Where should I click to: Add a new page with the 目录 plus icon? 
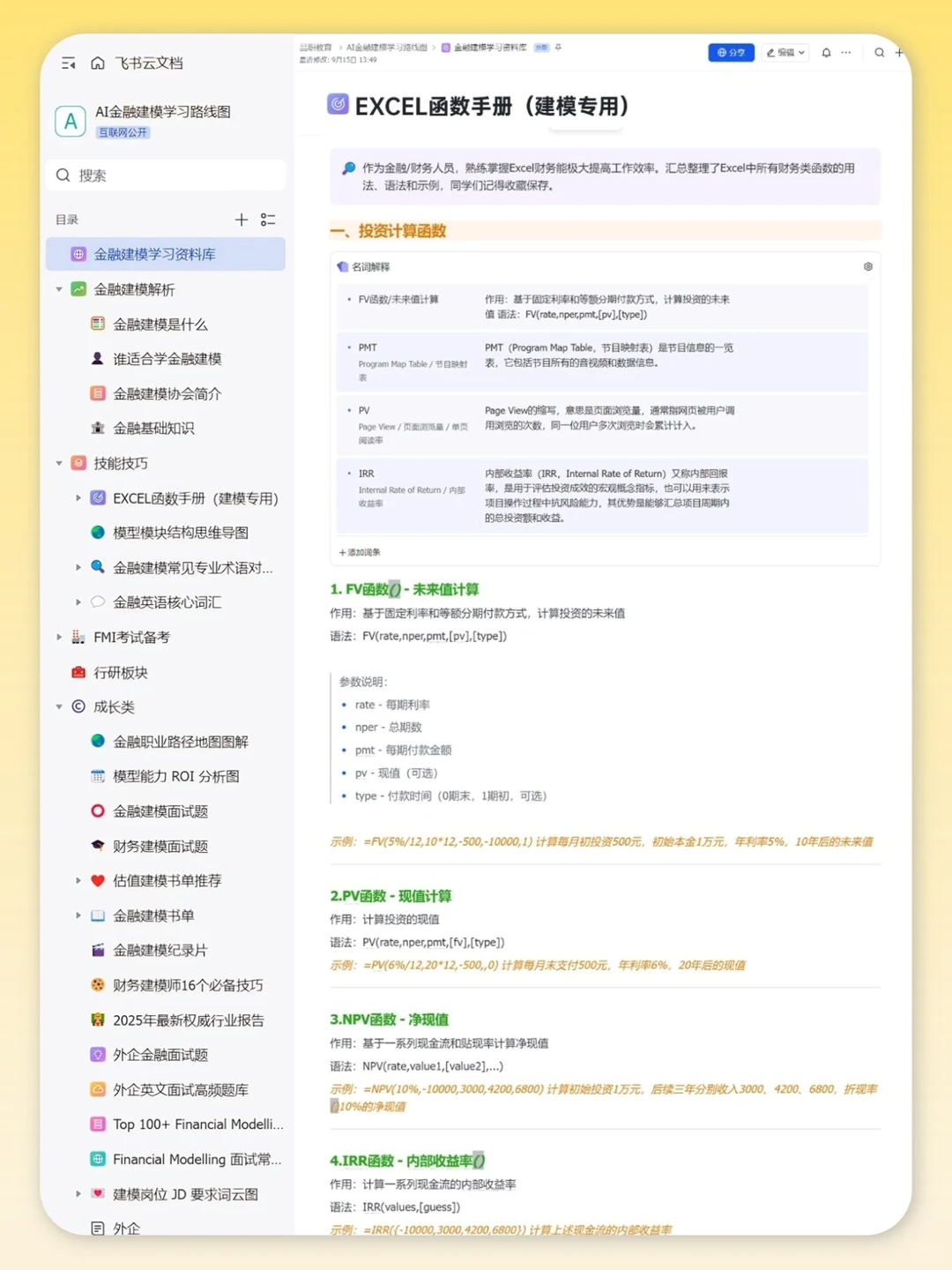[241, 220]
